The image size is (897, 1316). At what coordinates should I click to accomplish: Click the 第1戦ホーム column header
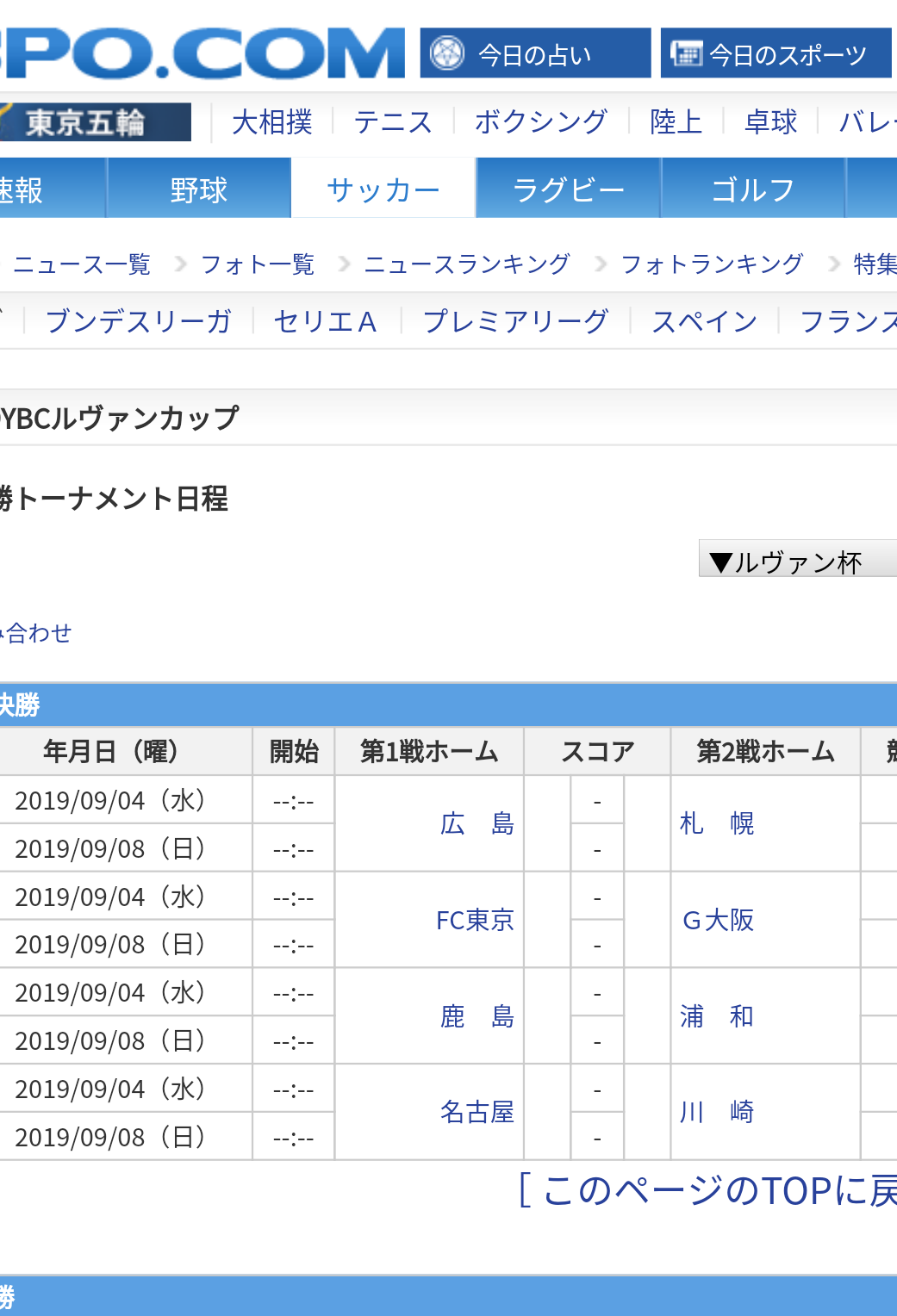[x=429, y=752]
